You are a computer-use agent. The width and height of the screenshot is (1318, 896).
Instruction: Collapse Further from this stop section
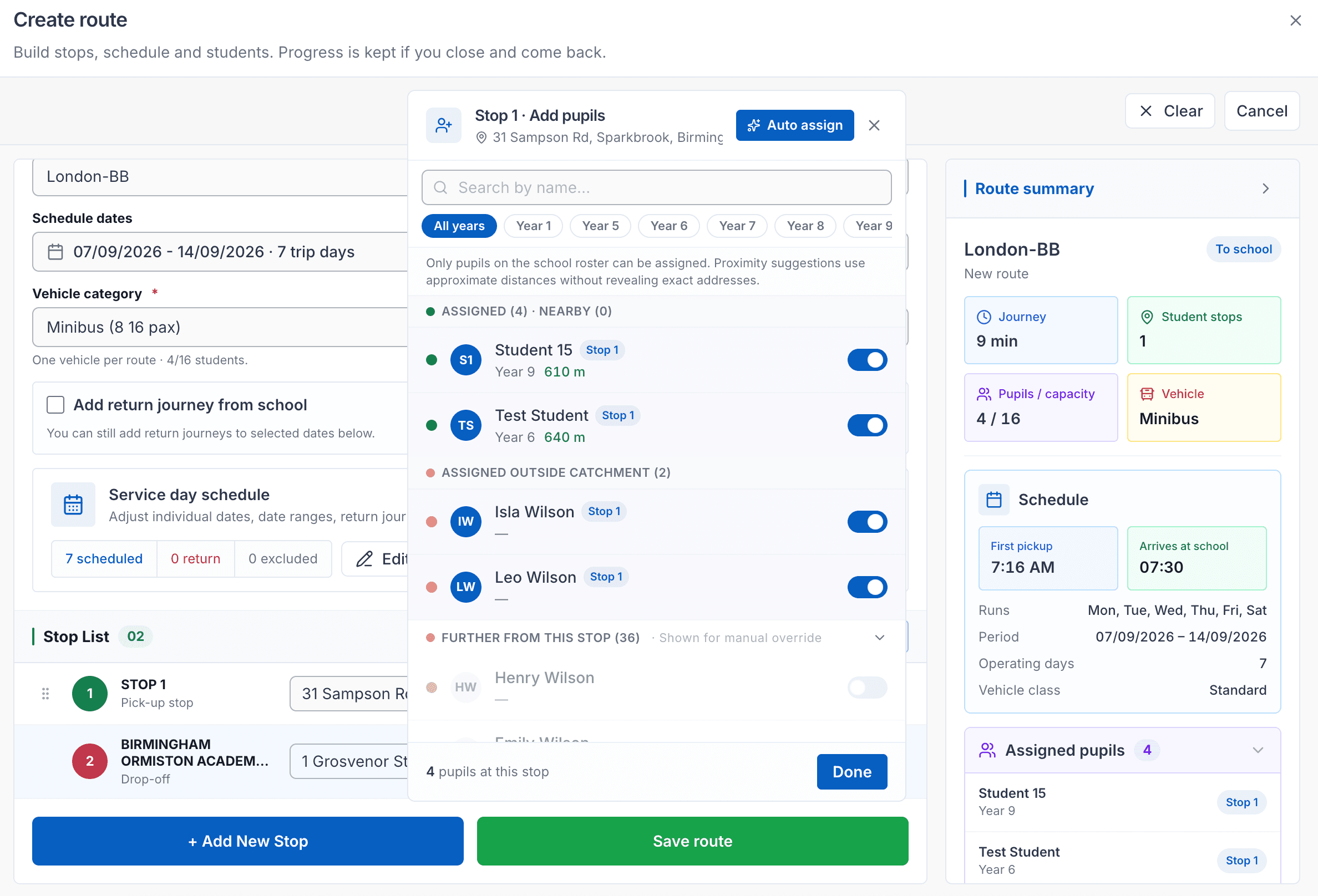point(880,638)
